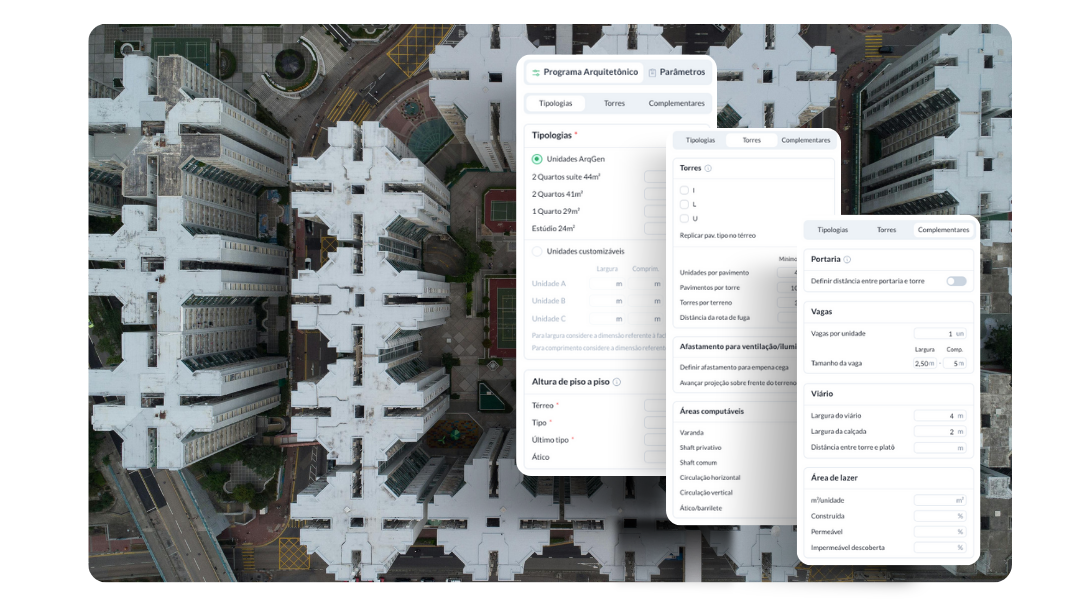Click info icon beside Torres heading
Image resolution: width=1080 pixels, height=608 pixels.
tap(708, 169)
